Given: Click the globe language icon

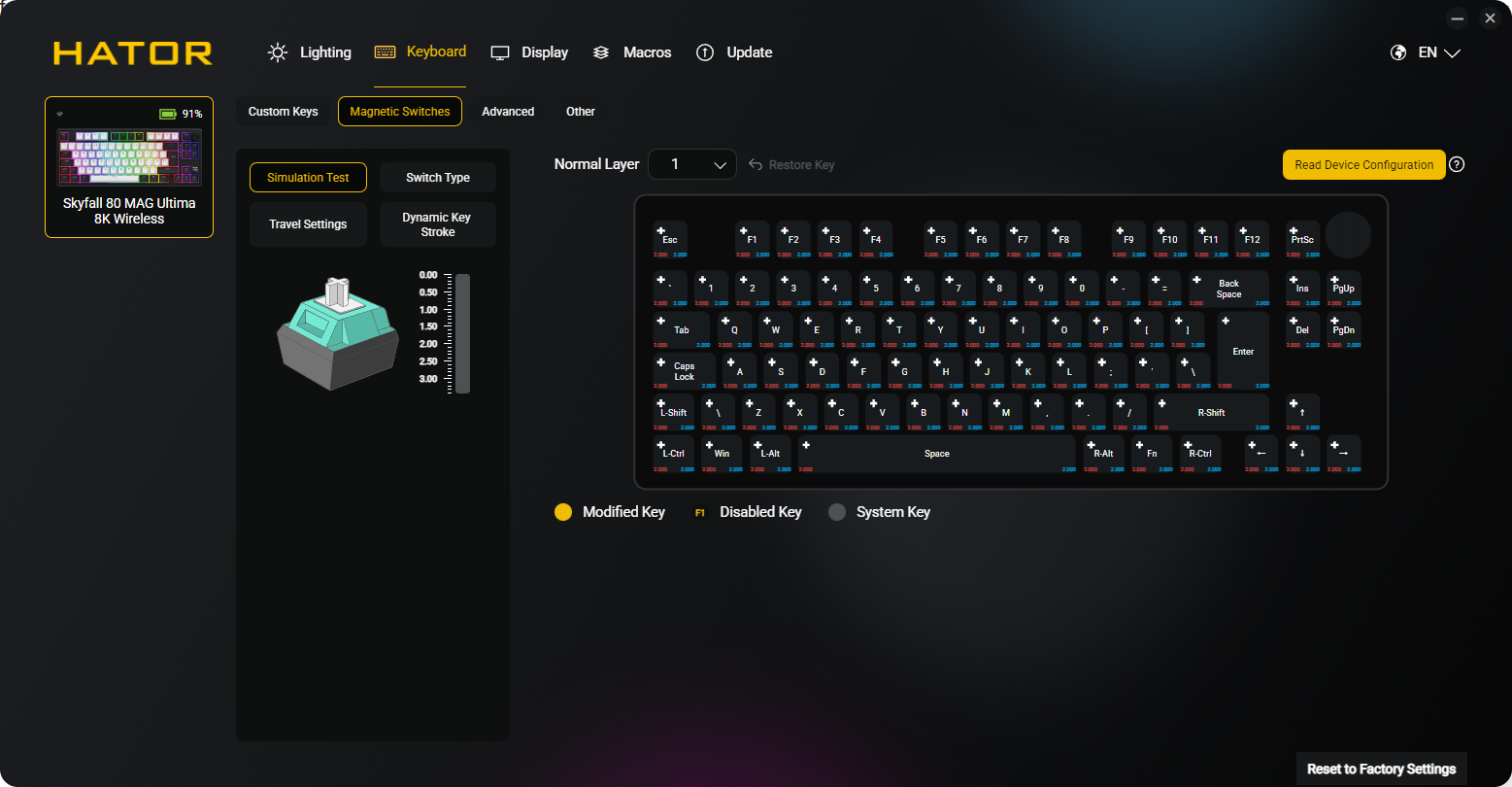Looking at the screenshot, I should (x=1398, y=52).
